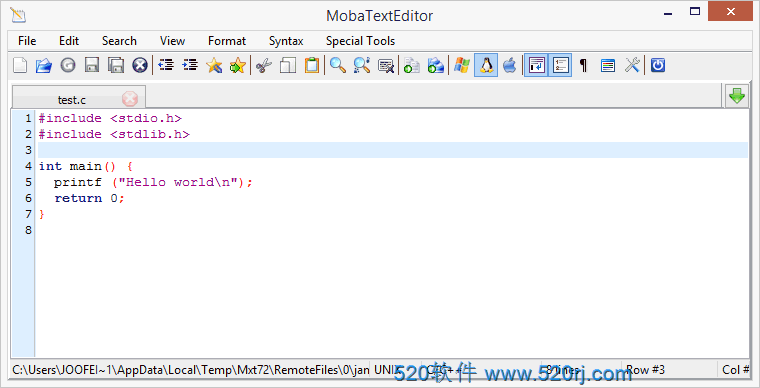760x388 pixels.
Task: Switch to Windows line-ending format
Action: [462, 65]
